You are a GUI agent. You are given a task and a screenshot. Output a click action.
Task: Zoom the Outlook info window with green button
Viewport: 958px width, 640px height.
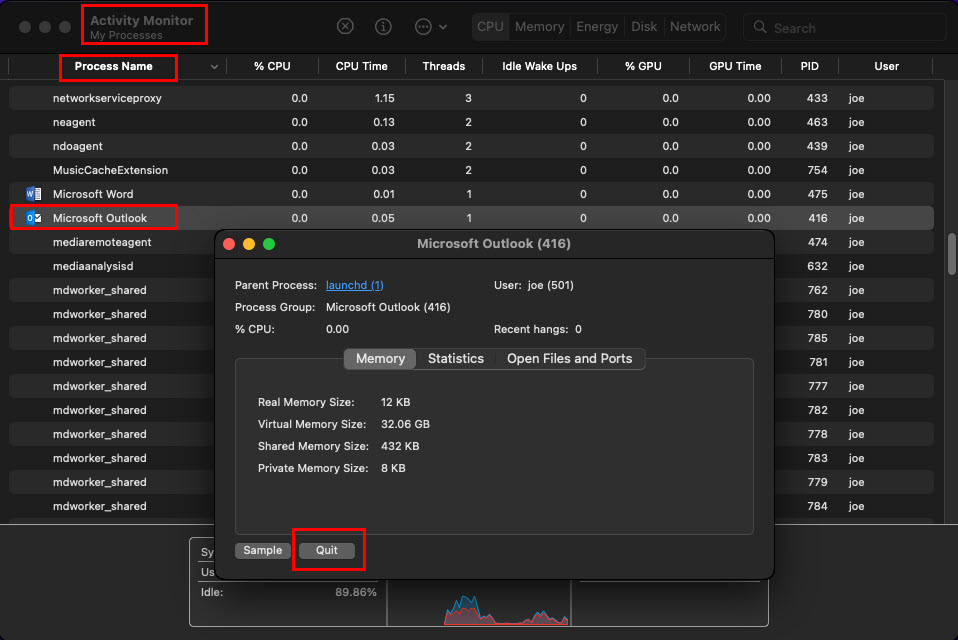(269, 244)
